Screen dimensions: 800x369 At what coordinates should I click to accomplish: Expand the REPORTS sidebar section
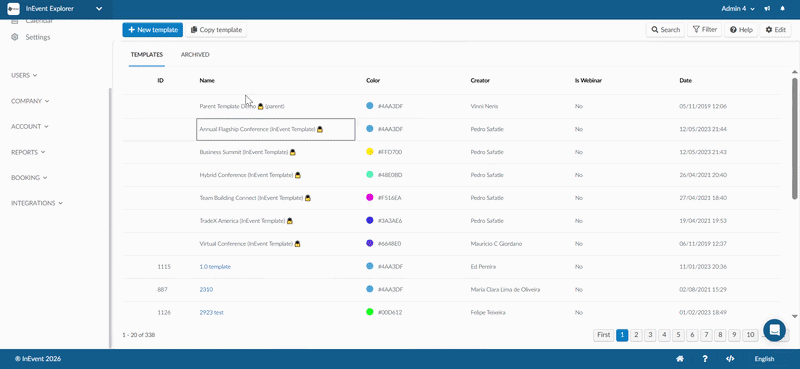click(x=28, y=152)
